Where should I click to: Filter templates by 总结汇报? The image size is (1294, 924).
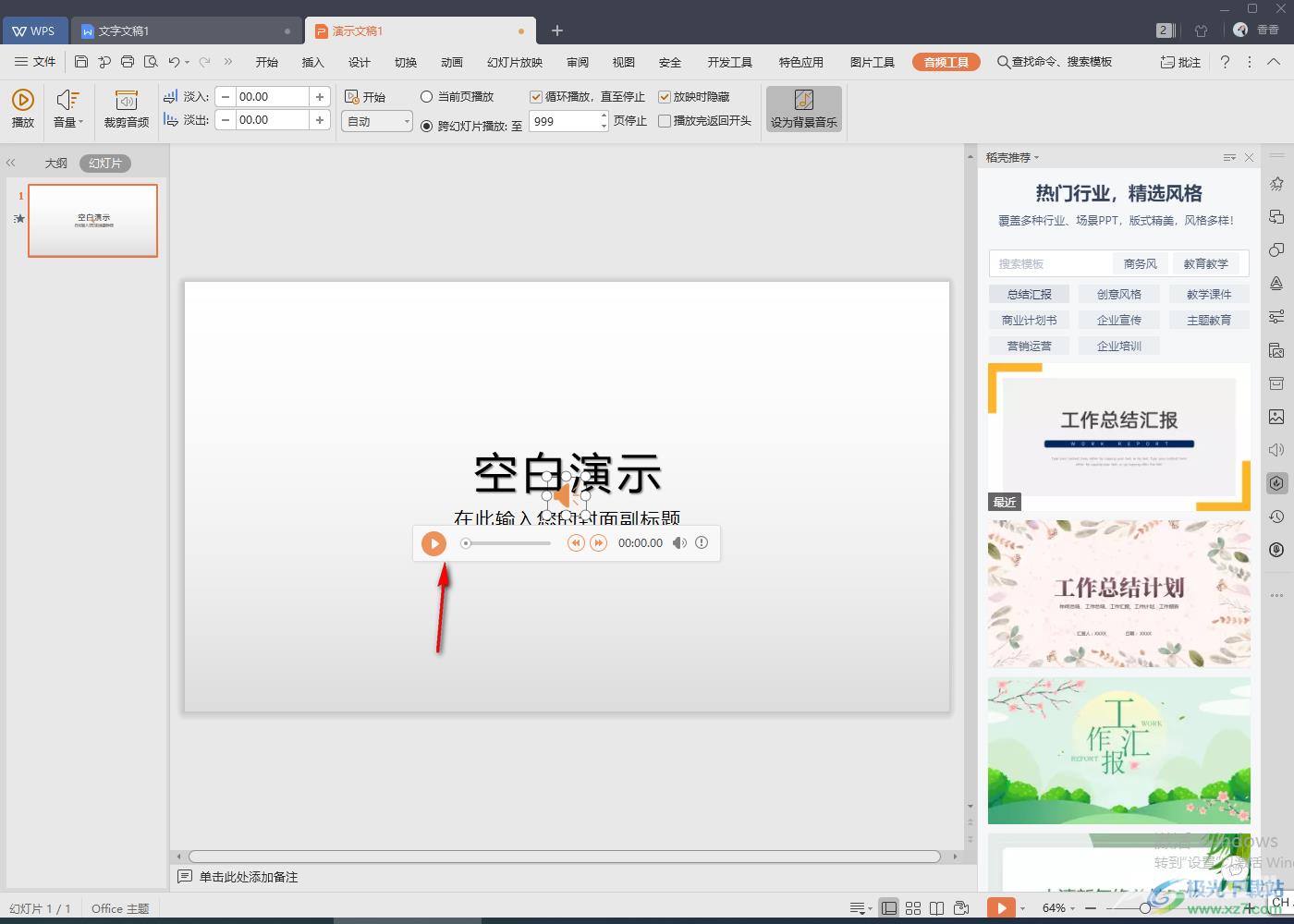1029,294
